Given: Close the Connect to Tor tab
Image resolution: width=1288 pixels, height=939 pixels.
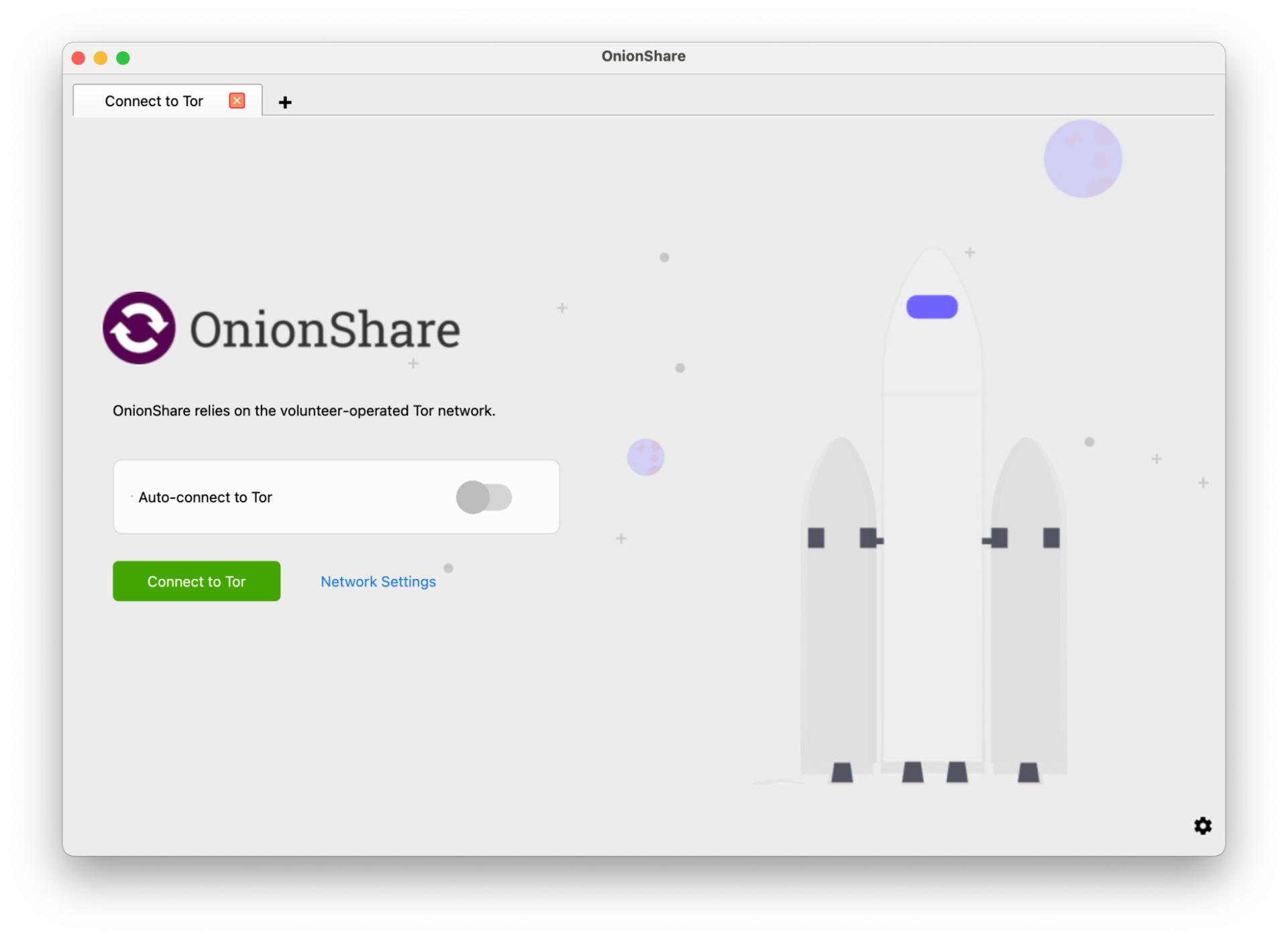Looking at the screenshot, I should coord(237,101).
